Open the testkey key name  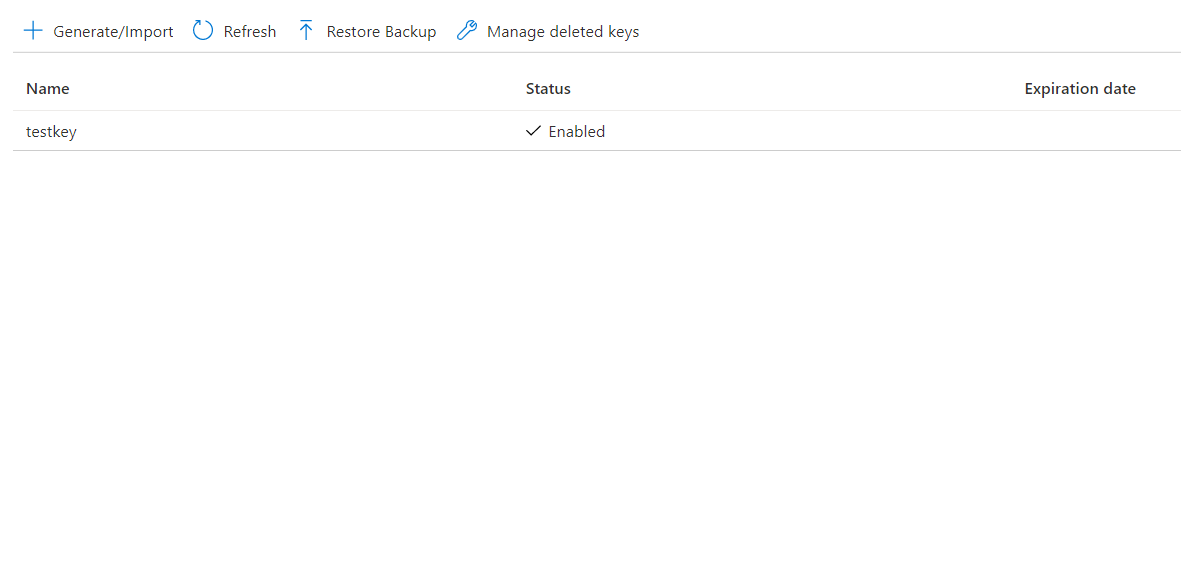pos(51,132)
